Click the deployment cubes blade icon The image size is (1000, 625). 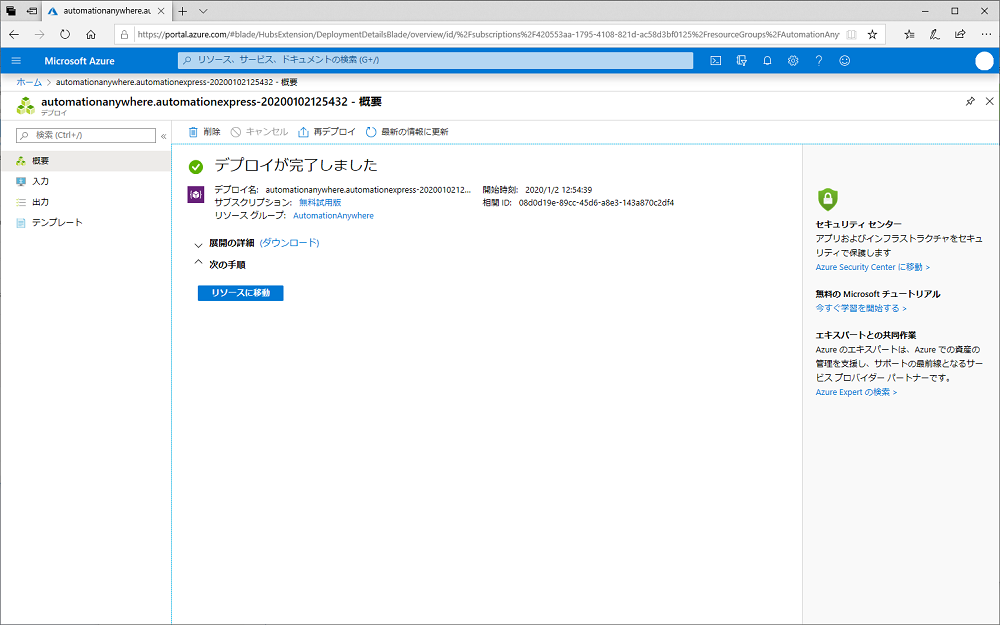(26, 106)
